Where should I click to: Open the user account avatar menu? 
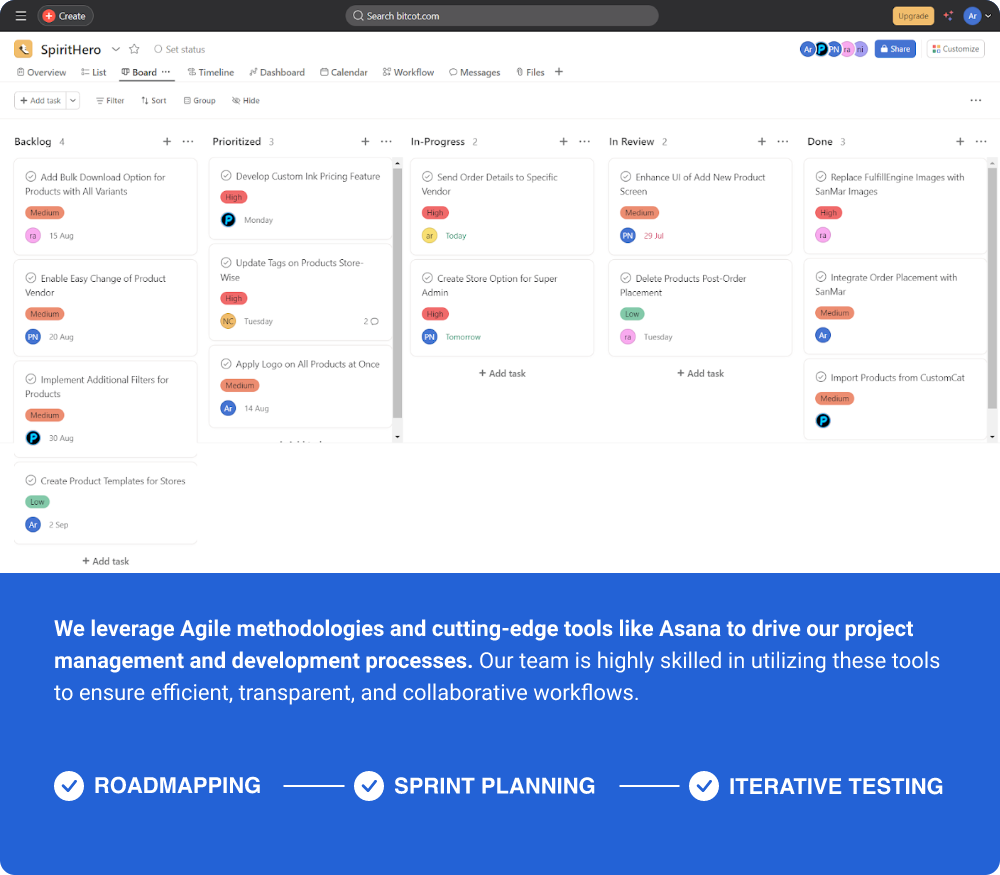972,16
